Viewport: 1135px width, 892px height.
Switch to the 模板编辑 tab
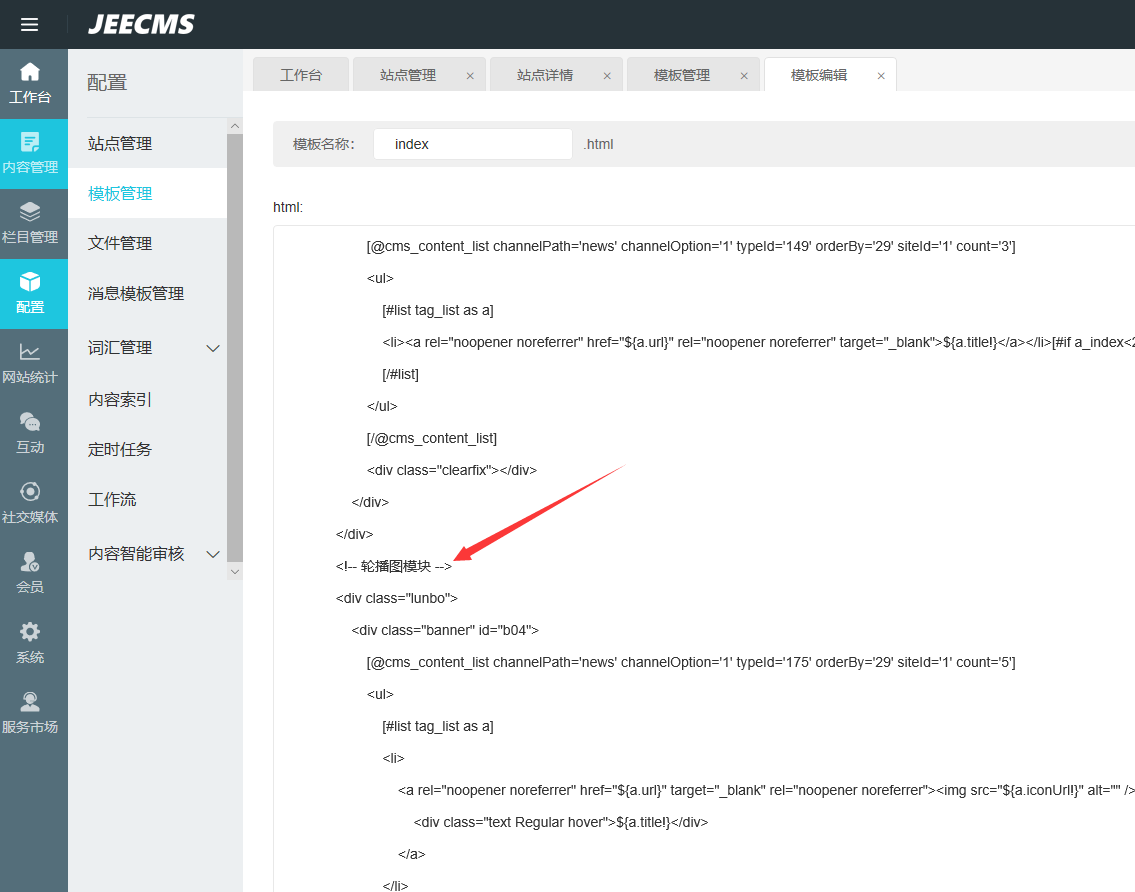(819, 75)
